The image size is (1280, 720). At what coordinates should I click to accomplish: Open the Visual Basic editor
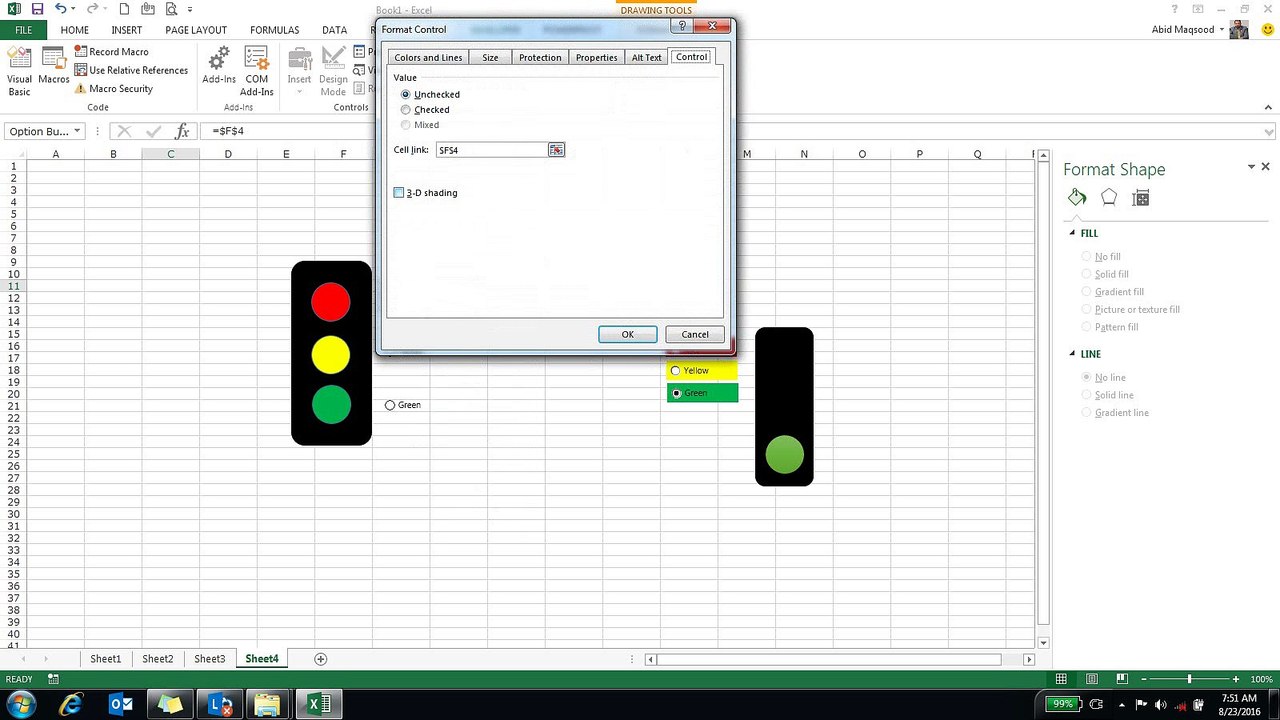pyautogui.click(x=19, y=71)
